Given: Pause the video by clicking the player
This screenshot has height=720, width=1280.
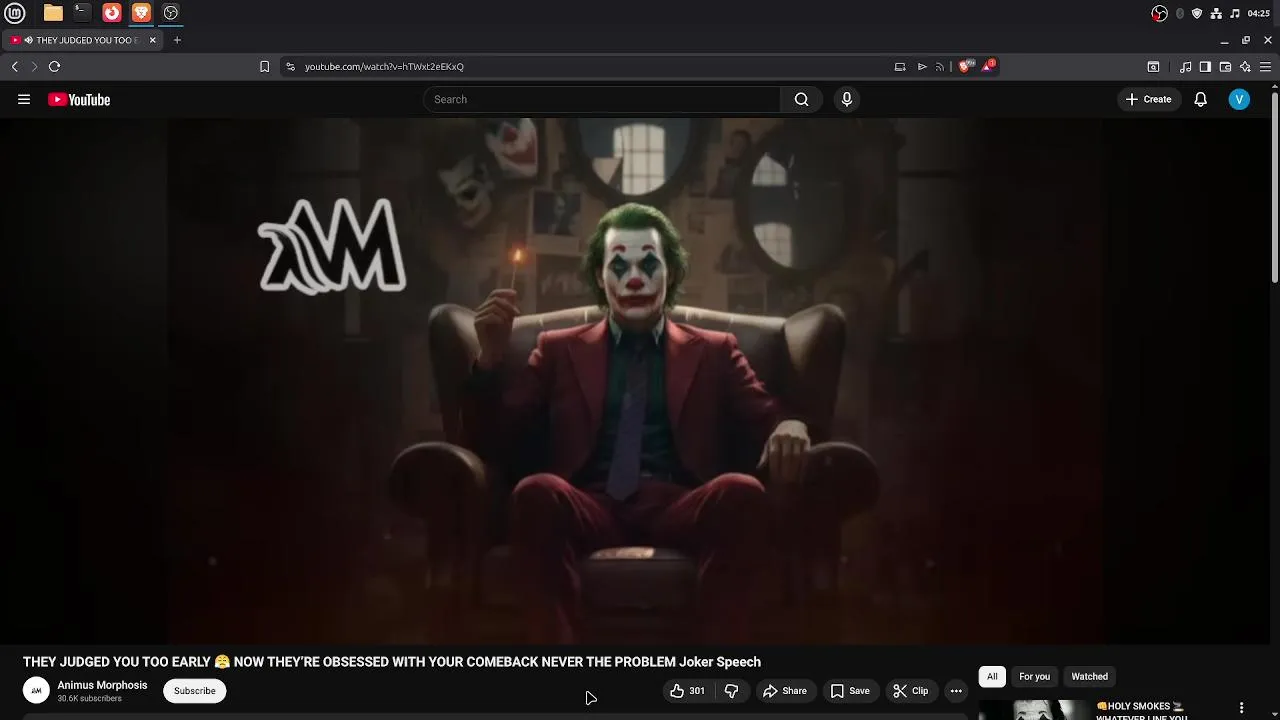Looking at the screenshot, I should (x=635, y=380).
